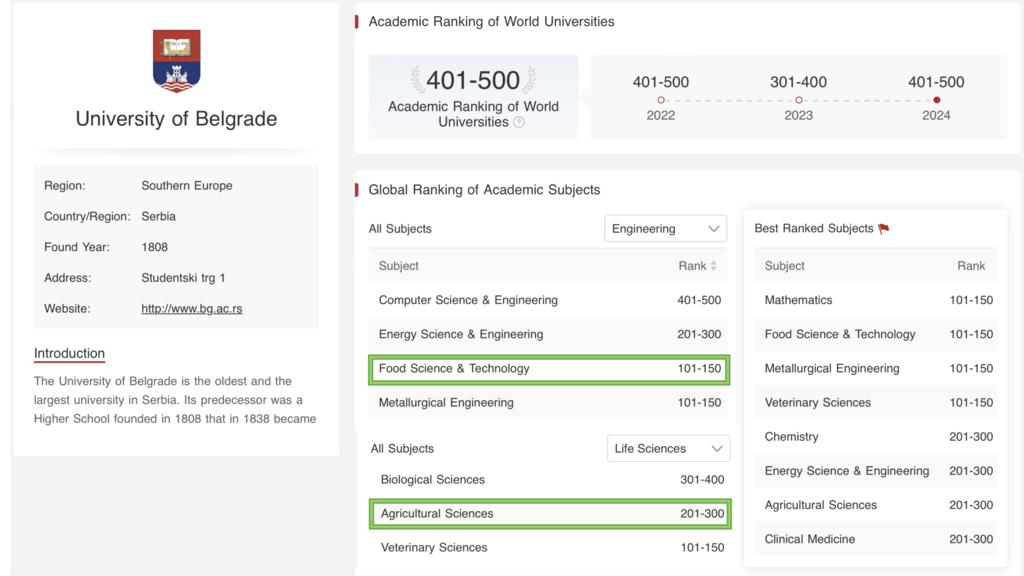Open the Engineering subject category dropdown
This screenshot has width=1024, height=576.
[665, 229]
